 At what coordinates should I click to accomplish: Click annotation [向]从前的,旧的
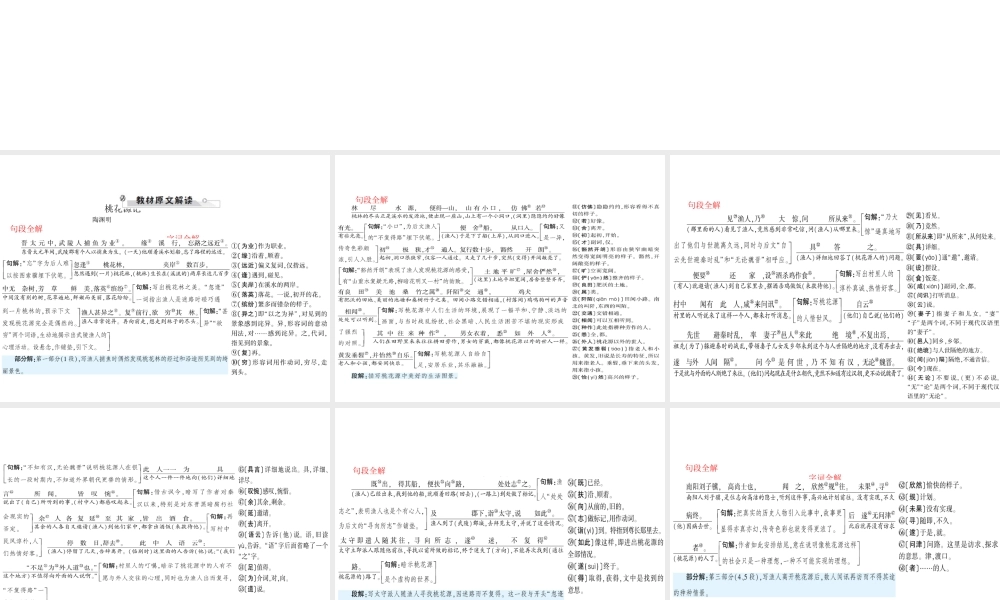pos(596,507)
